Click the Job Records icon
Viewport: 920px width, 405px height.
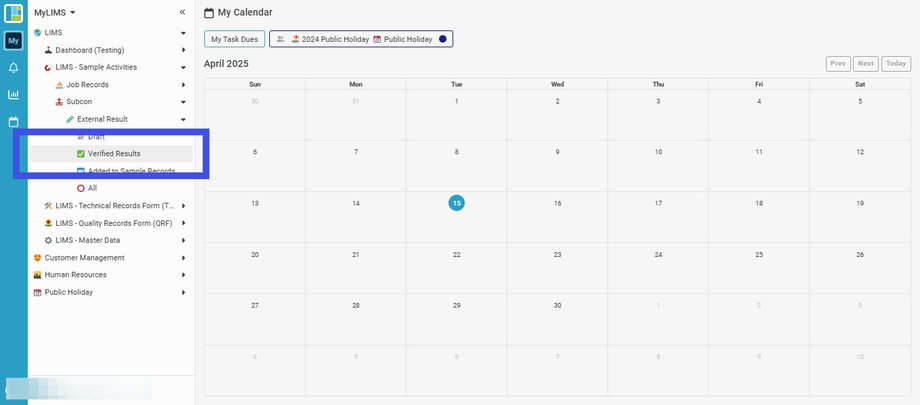click(x=59, y=85)
